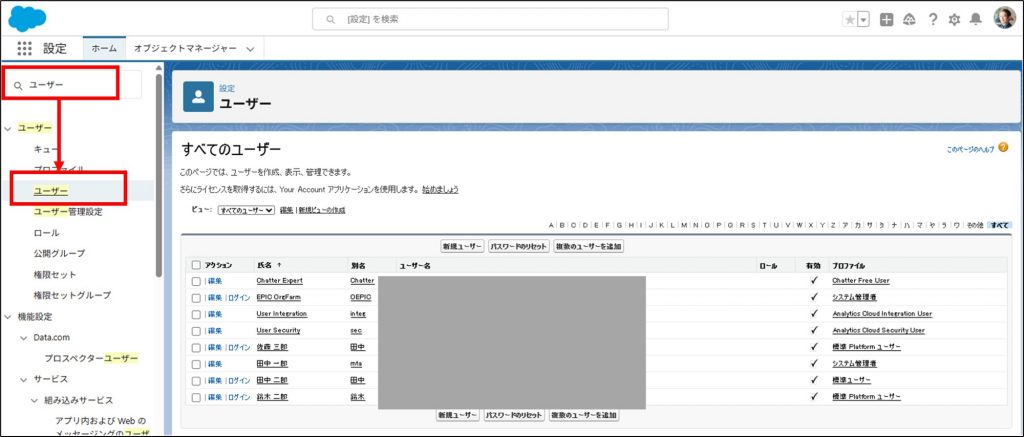The height and width of the screenshot is (437, 1024).
Task: Click the favorites star icon
Action: pyautogui.click(x=849, y=19)
